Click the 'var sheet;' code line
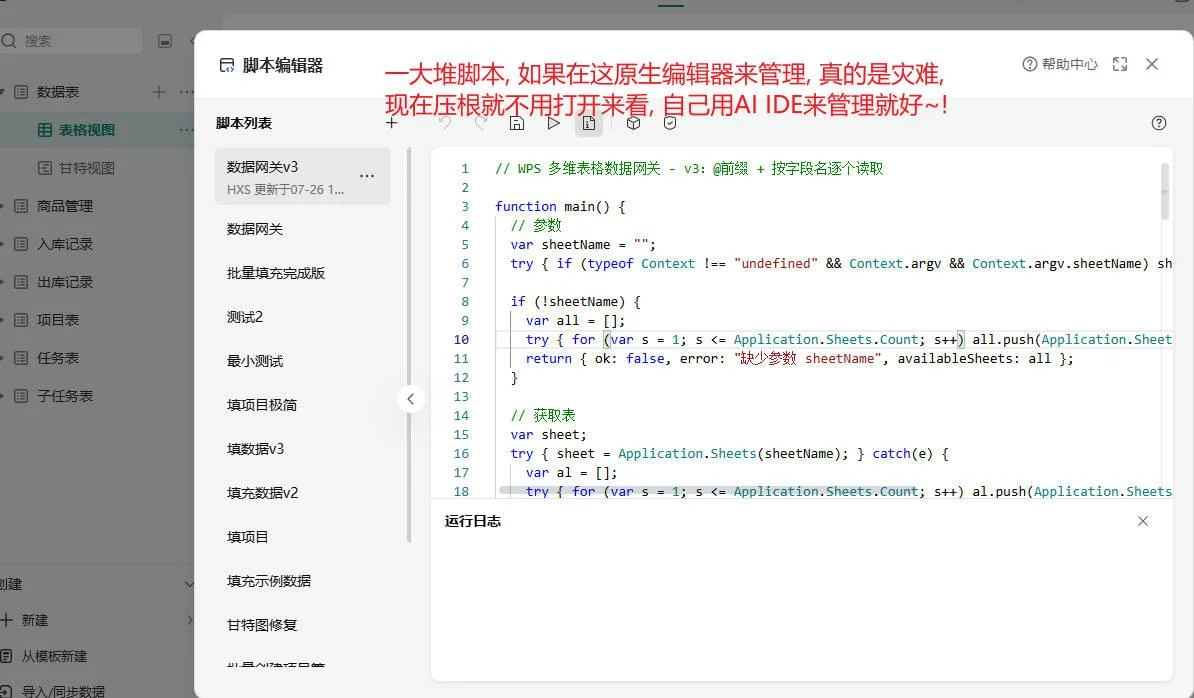1194x698 pixels. (x=548, y=435)
